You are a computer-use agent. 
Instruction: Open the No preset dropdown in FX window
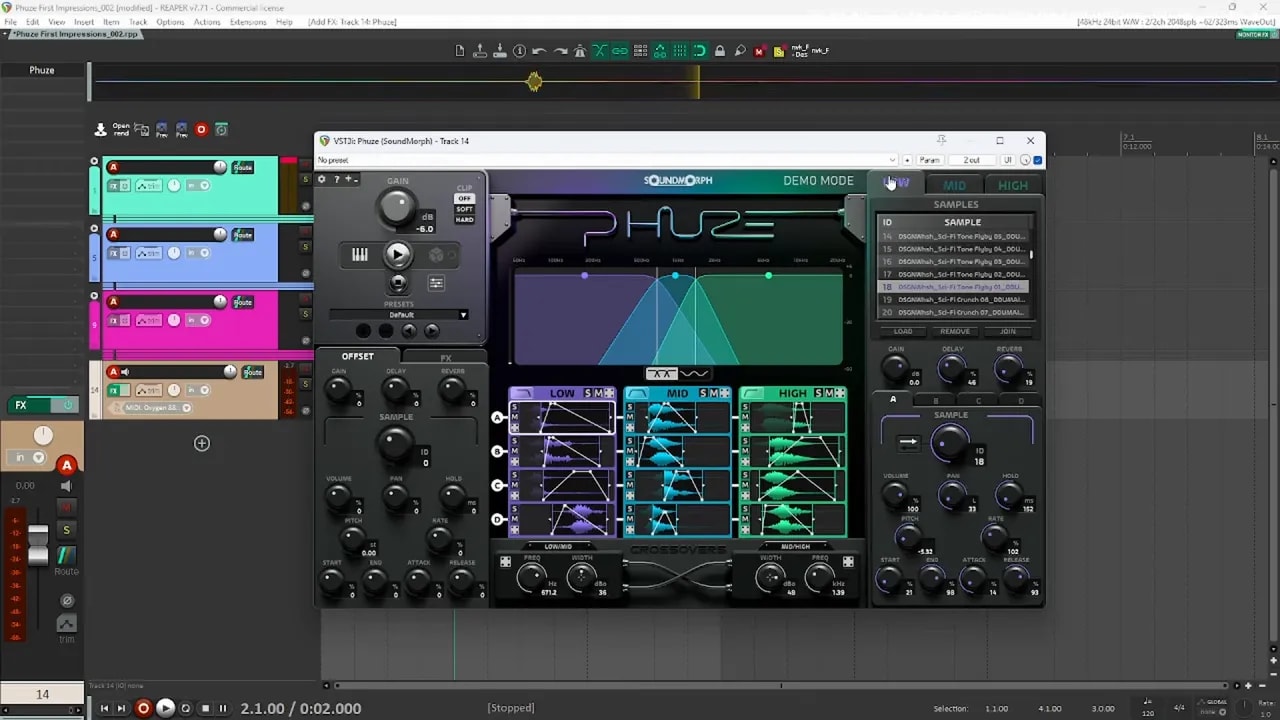point(606,160)
